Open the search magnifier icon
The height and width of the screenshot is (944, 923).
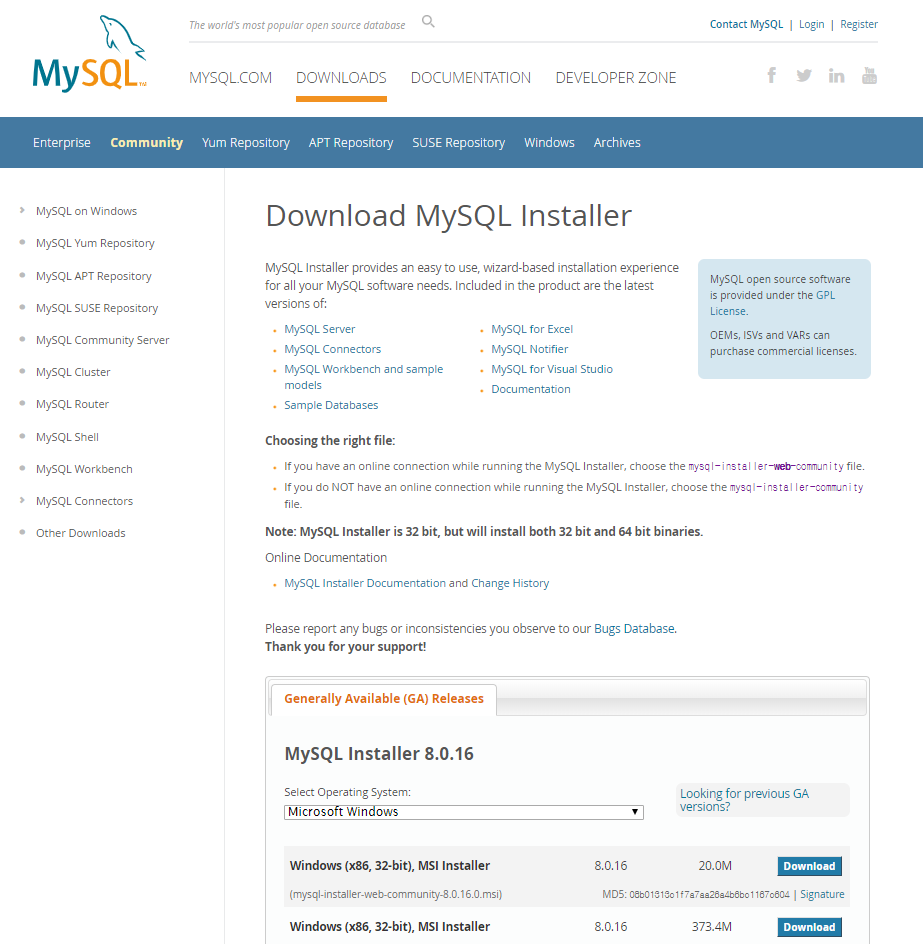point(428,22)
